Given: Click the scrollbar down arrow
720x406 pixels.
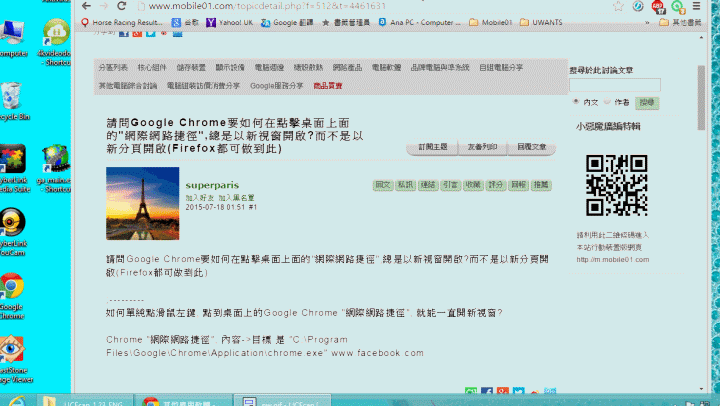Looking at the screenshot, I should [701, 389].
